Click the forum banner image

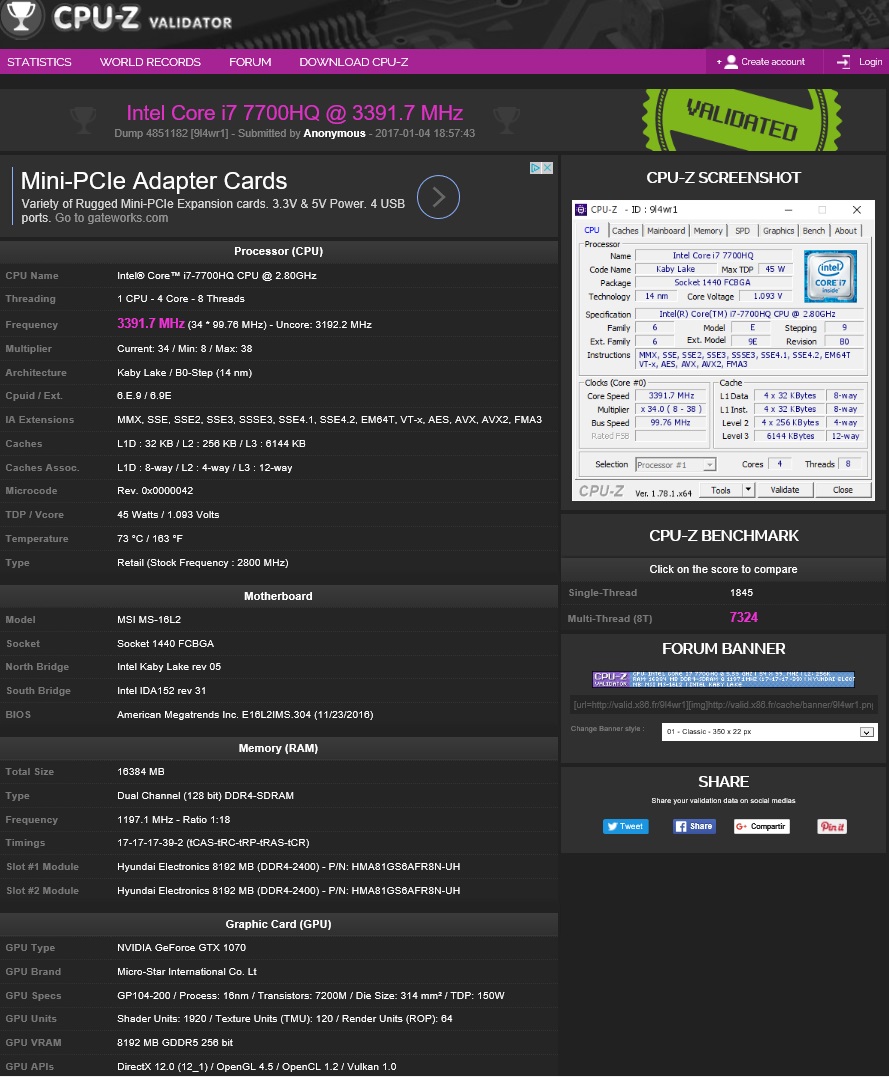pos(723,679)
